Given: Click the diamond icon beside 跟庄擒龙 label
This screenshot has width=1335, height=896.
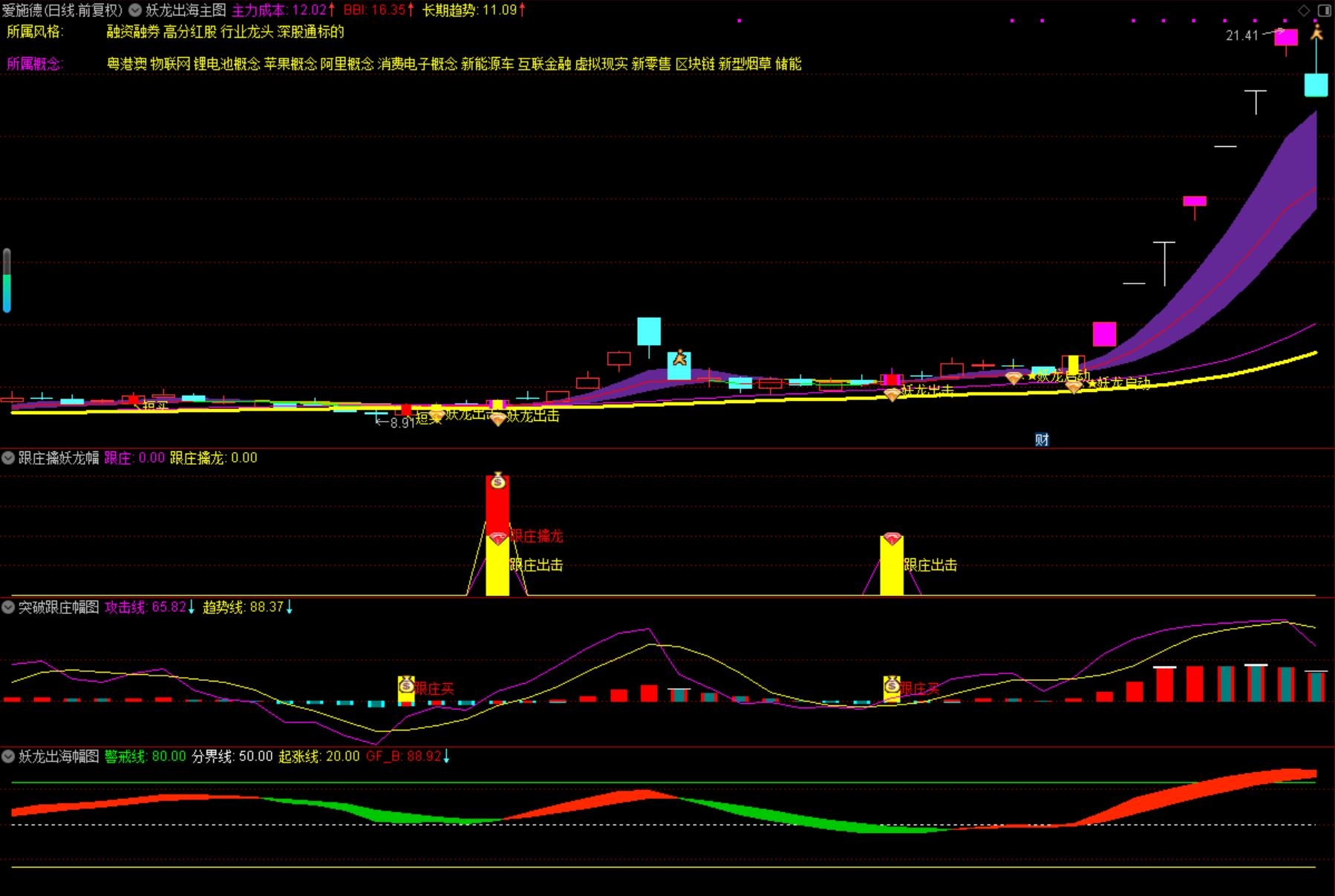Looking at the screenshot, I should [x=498, y=537].
